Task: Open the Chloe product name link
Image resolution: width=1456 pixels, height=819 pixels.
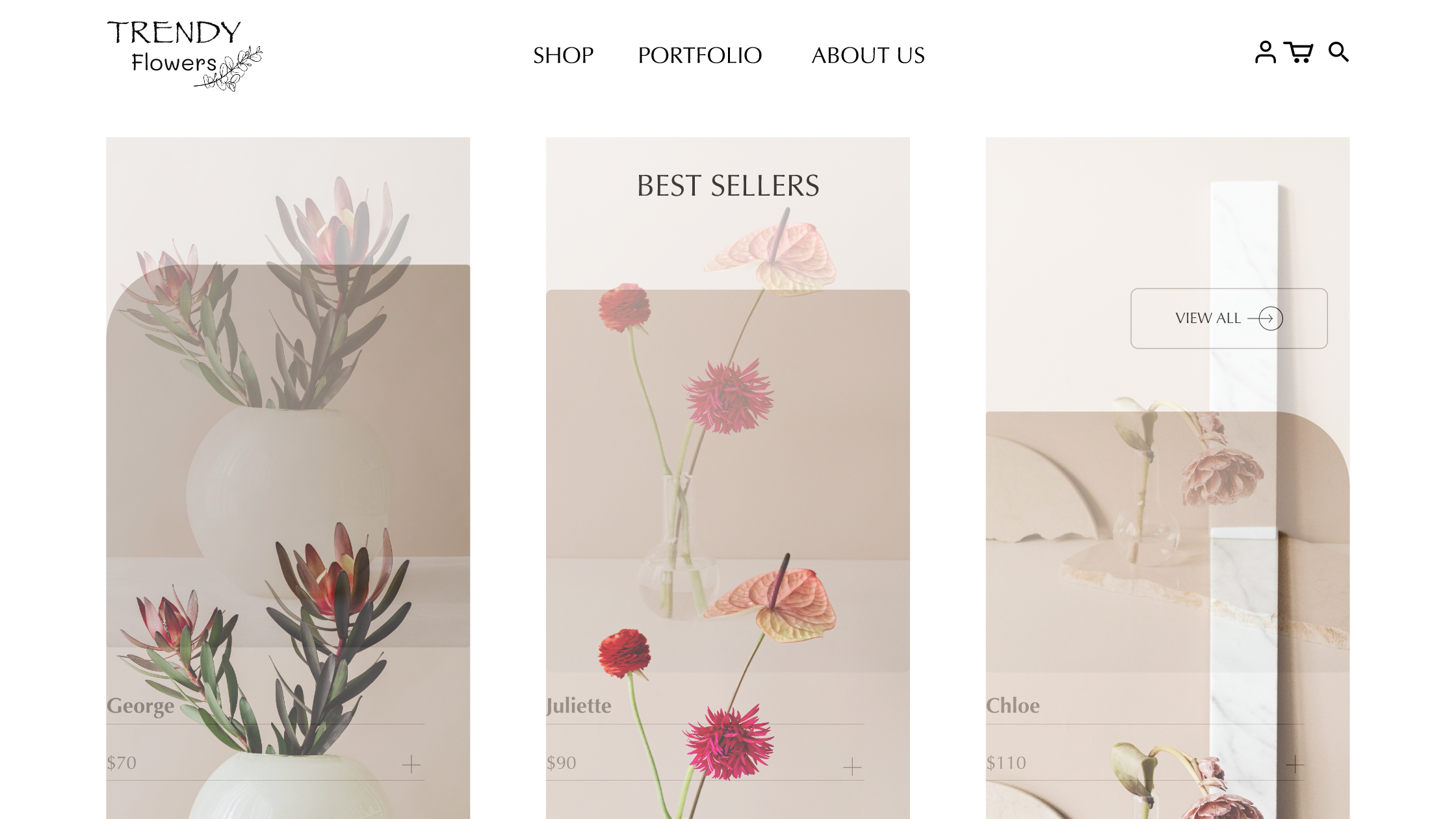Action: pos(1013,706)
